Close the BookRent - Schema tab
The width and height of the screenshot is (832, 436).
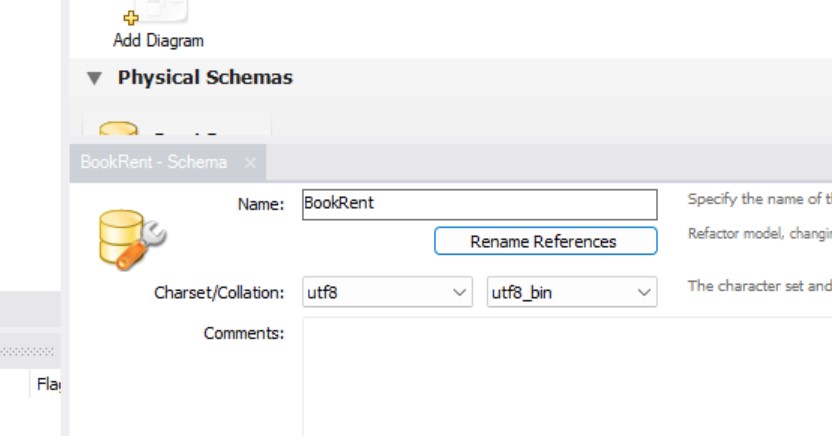point(250,162)
